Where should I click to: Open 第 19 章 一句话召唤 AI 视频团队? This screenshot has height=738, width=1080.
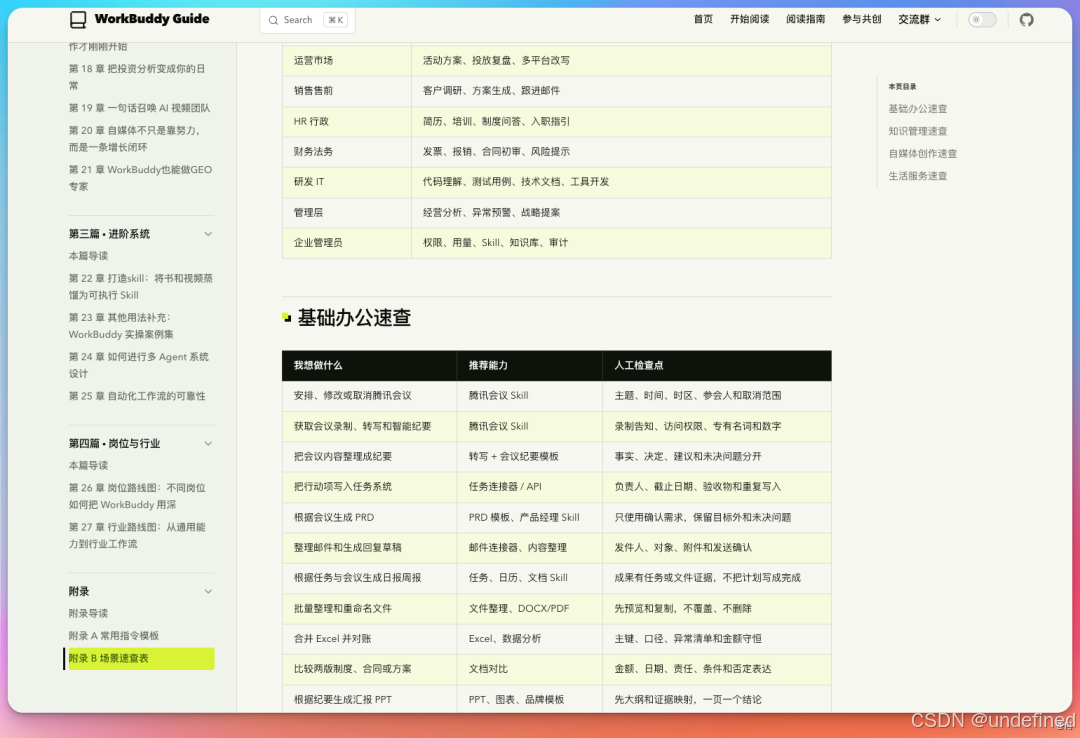[x=139, y=108]
